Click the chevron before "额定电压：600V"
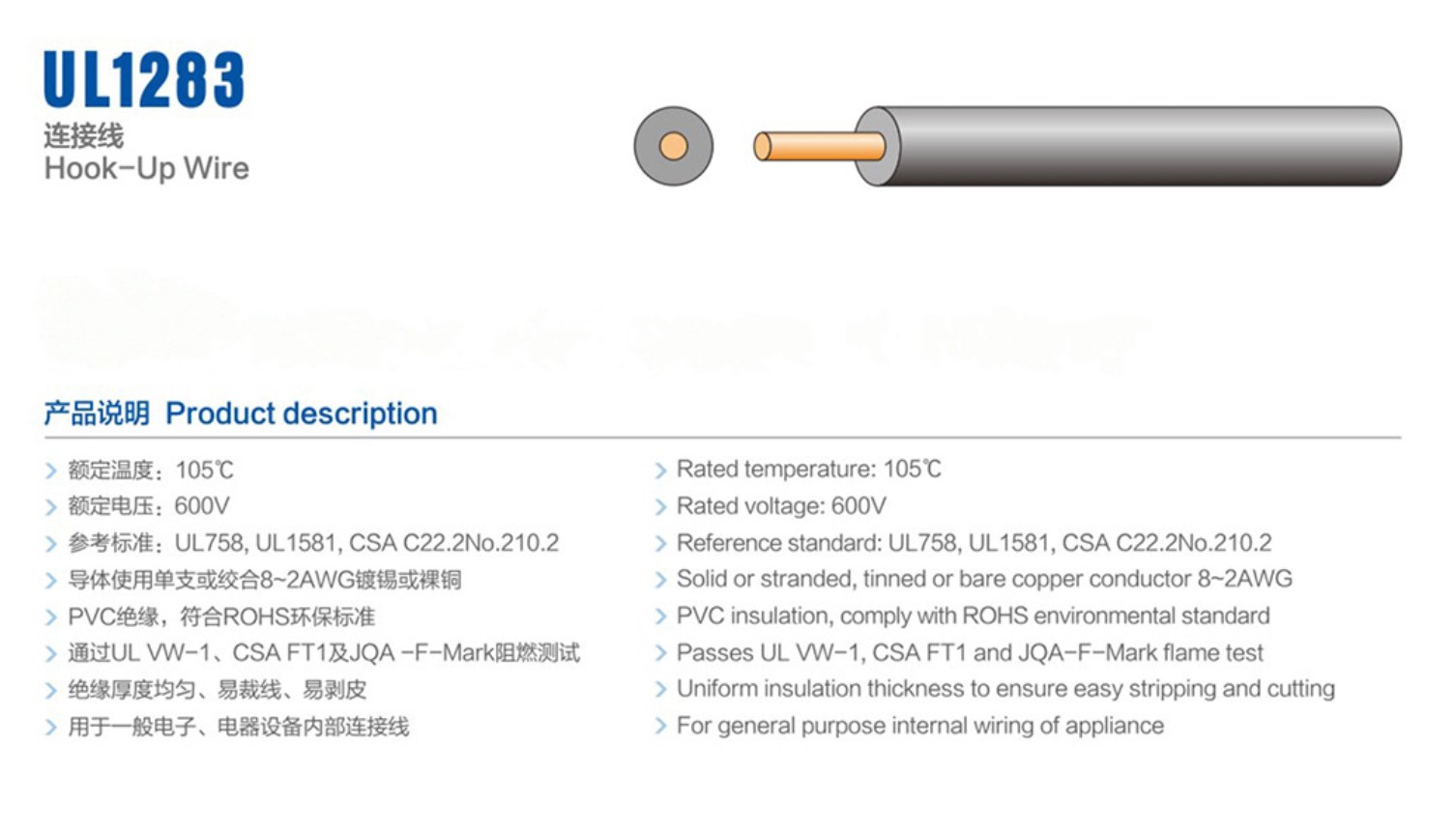The width and height of the screenshot is (1456, 830). 51,507
